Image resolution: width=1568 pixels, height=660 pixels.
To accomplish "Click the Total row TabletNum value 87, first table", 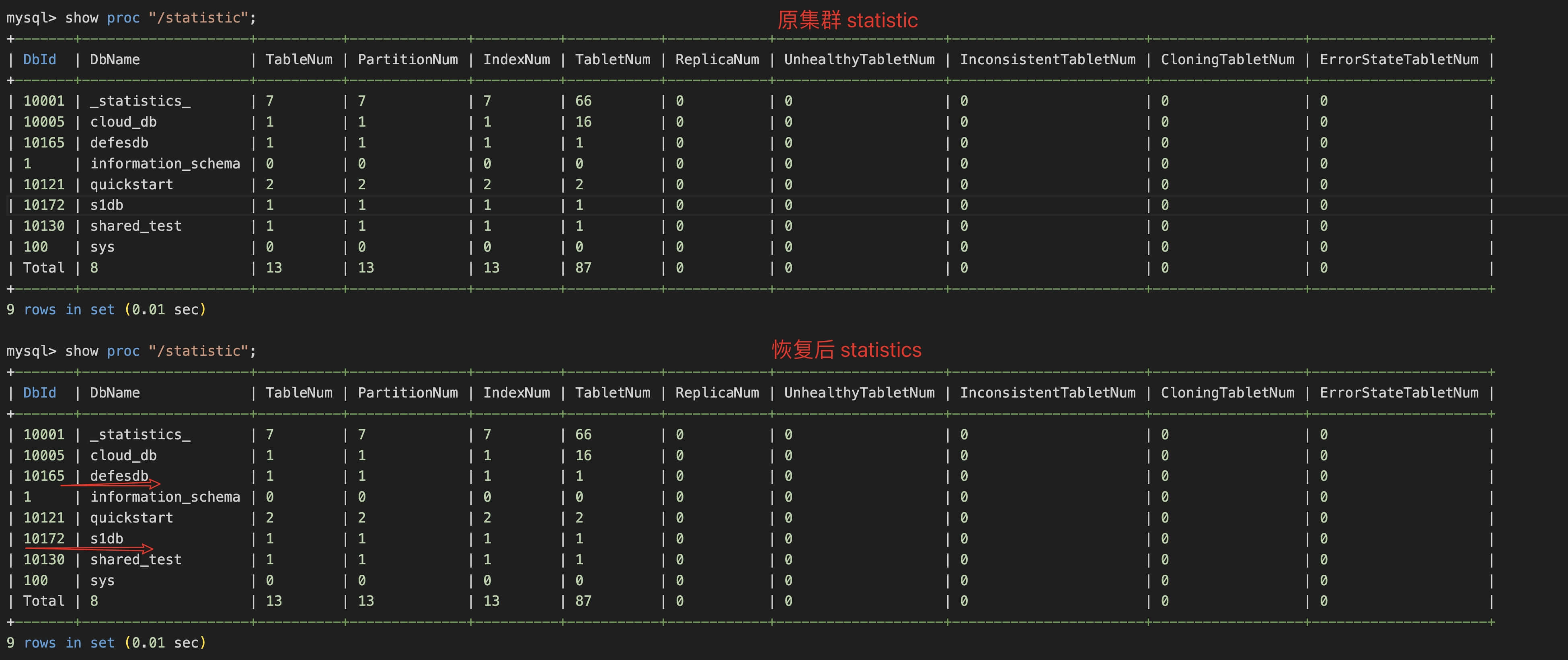I will [x=583, y=268].
